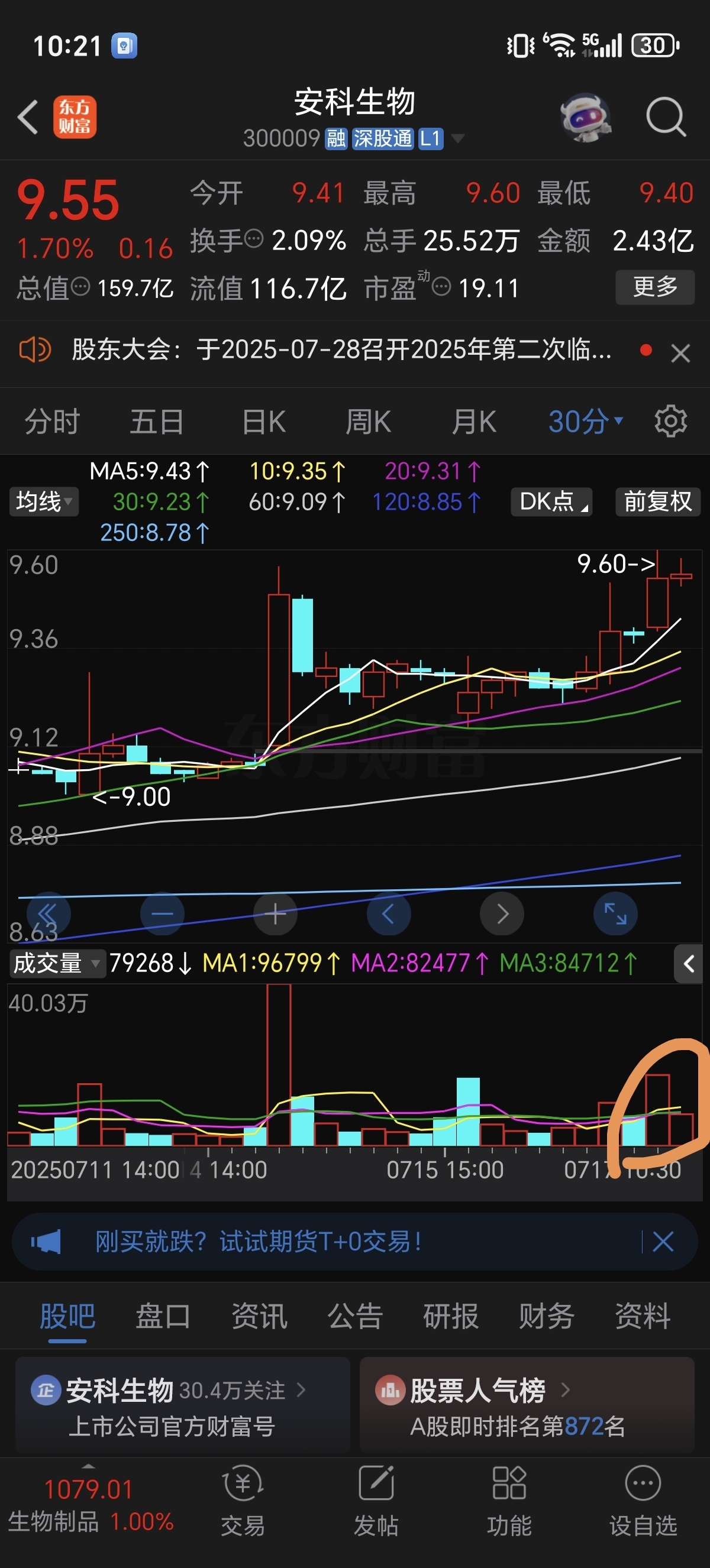Screen dimensions: 710x1568
Task: Read the 股东大会 announcement text
Action: pyautogui.click(x=341, y=350)
